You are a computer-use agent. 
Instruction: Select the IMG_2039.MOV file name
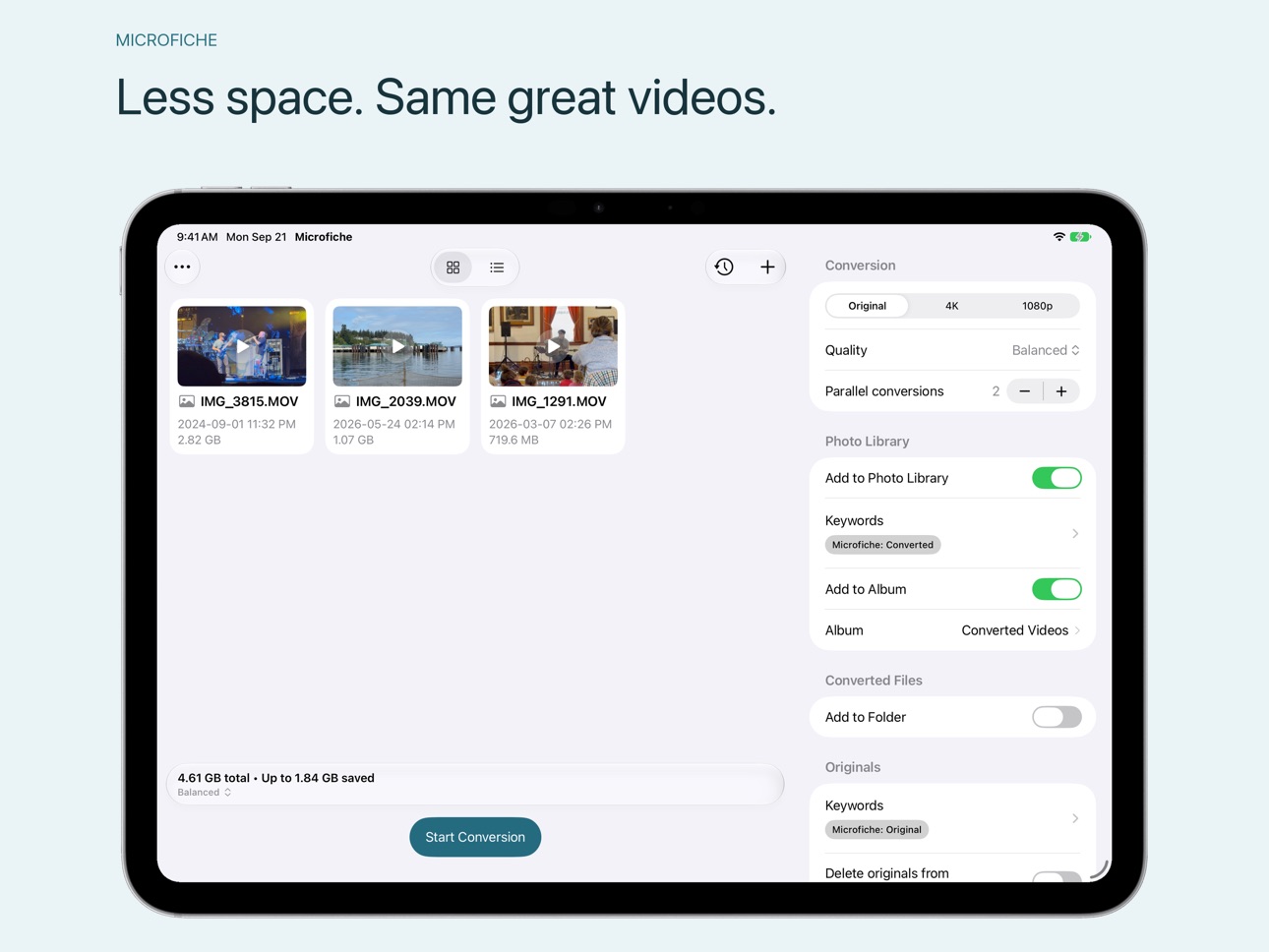click(405, 401)
